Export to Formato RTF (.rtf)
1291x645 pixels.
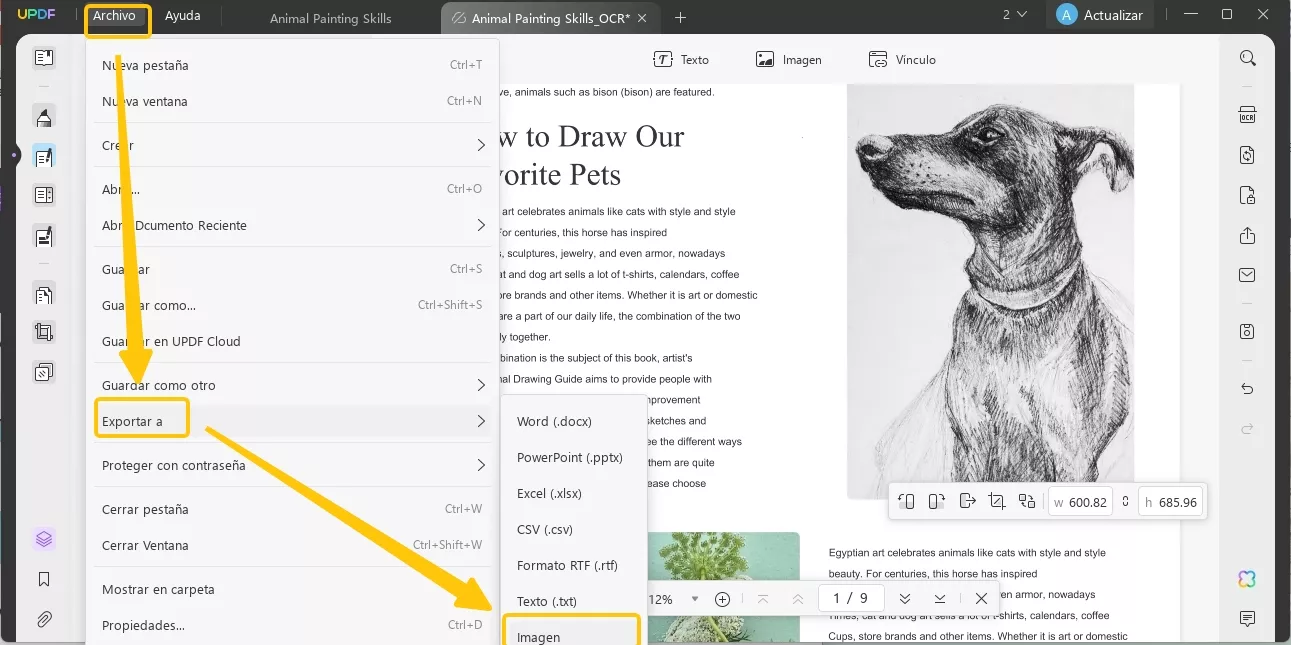(574, 565)
